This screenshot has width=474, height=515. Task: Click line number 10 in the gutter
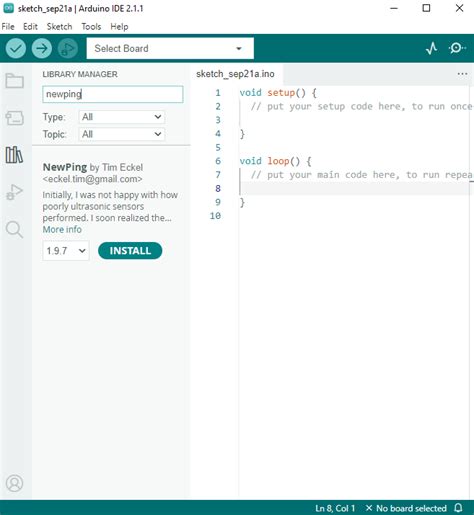point(215,216)
